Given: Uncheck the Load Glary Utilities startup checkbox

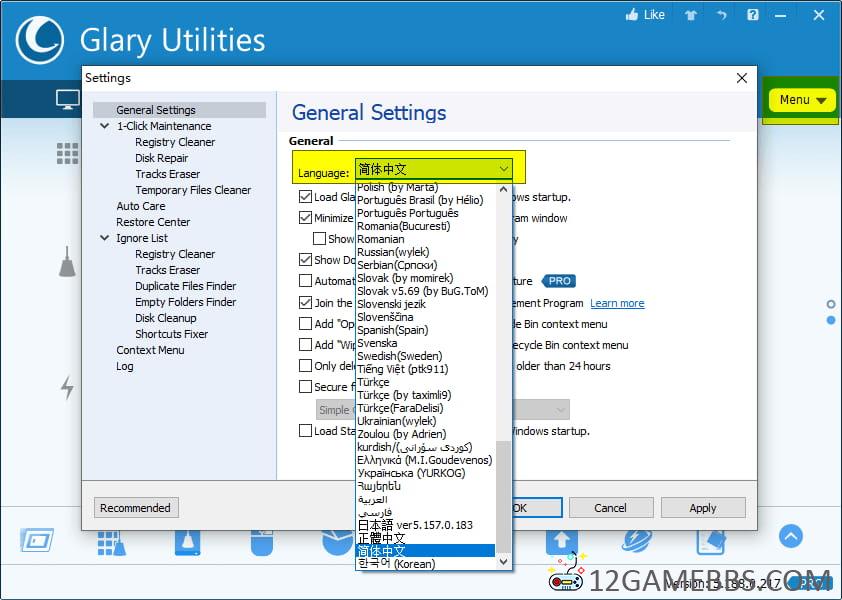Looking at the screenshot, I should click(x=306, y=198).
